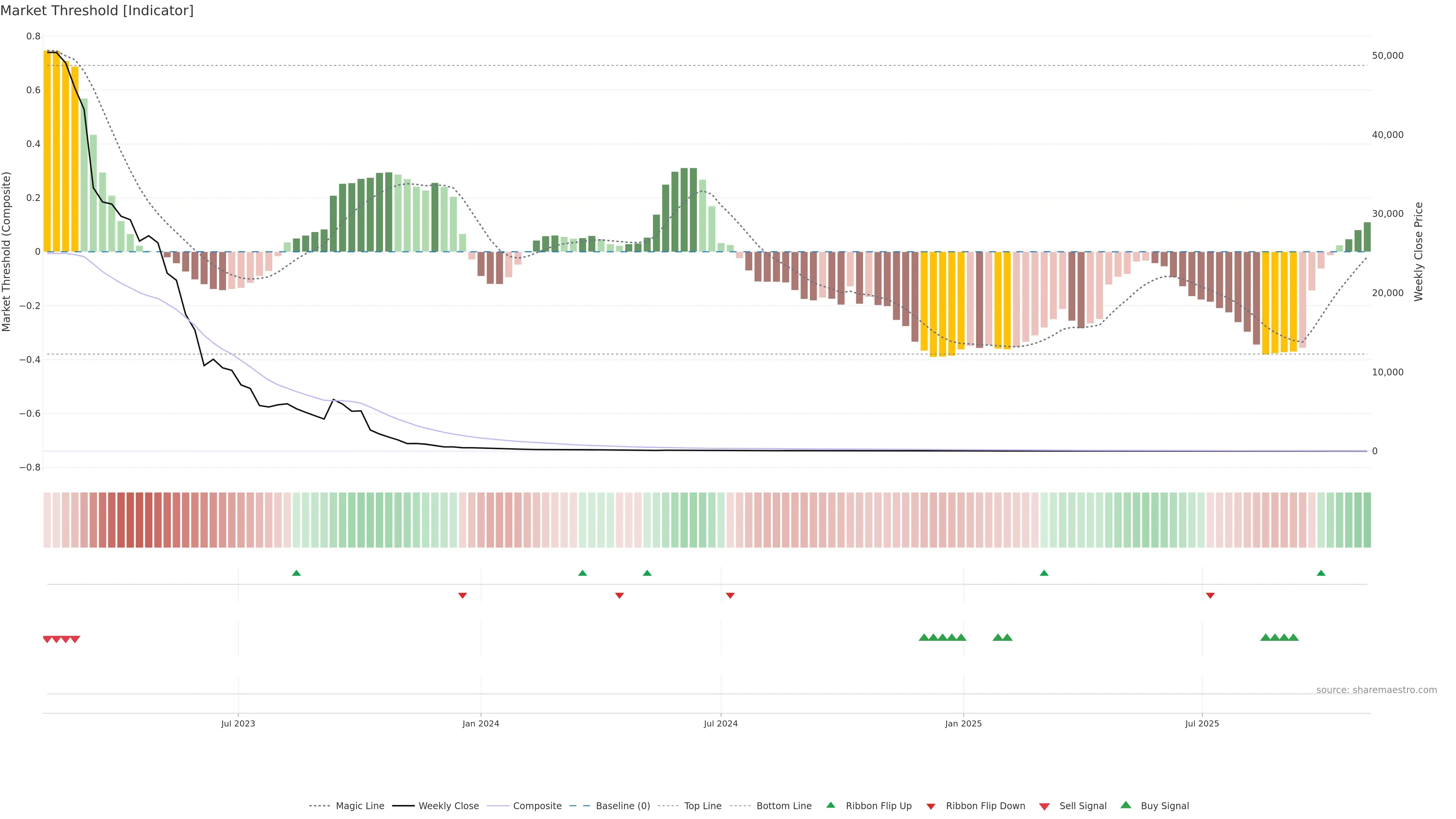Click Ribbon Flip Up legend triangle
1456x819 pixels.
click(x=831, y=805)
